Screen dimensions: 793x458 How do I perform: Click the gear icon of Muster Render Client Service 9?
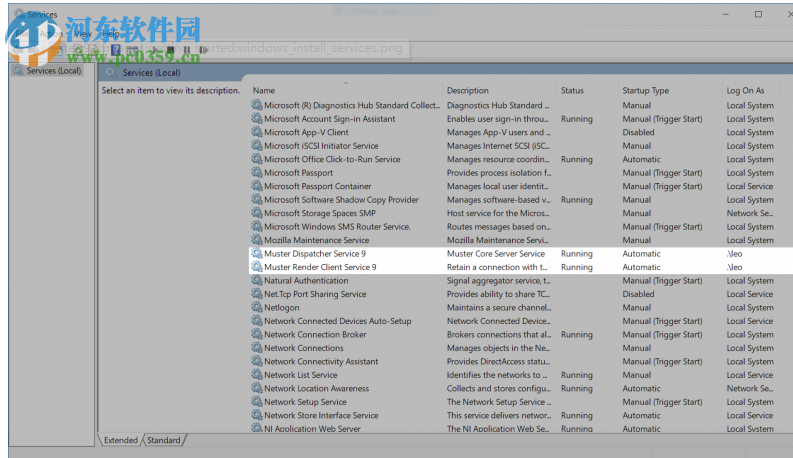[256, 267]
